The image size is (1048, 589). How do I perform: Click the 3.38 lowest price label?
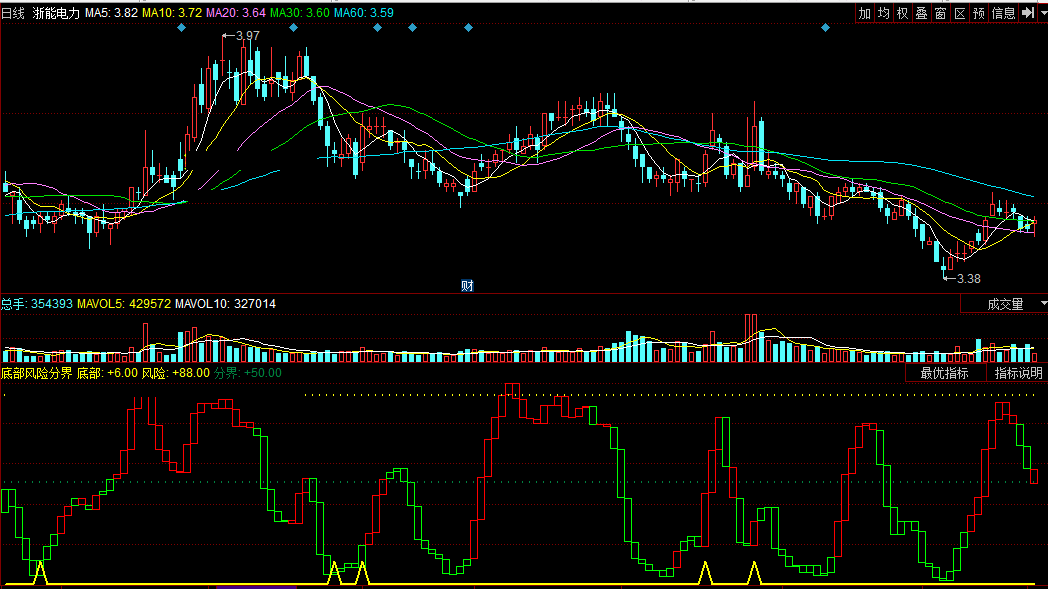coord(968,279)
